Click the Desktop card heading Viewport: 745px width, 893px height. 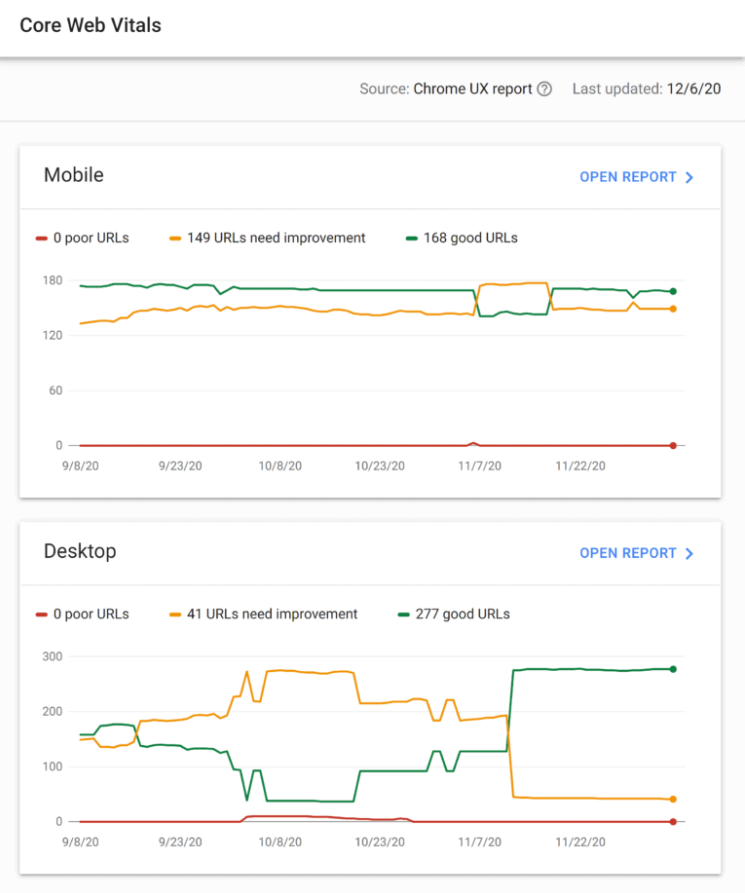[x=80, y=551]
